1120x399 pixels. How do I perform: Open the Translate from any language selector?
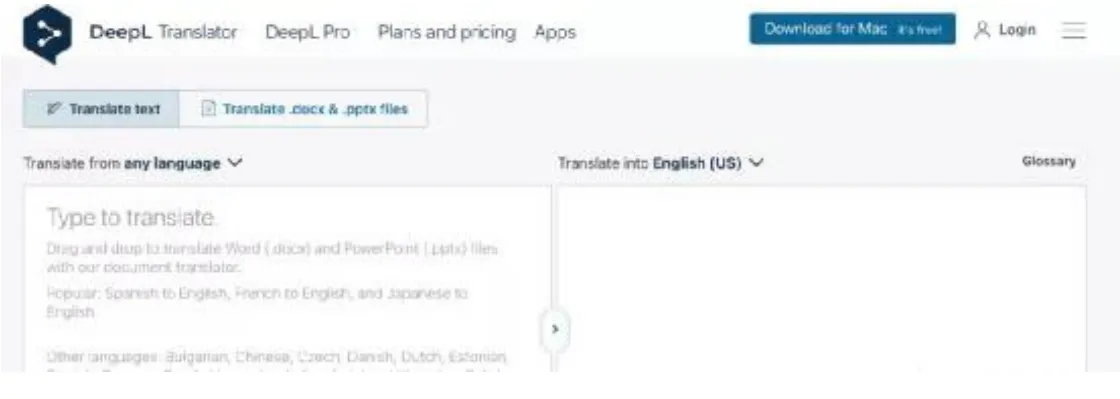click(133, 163)
